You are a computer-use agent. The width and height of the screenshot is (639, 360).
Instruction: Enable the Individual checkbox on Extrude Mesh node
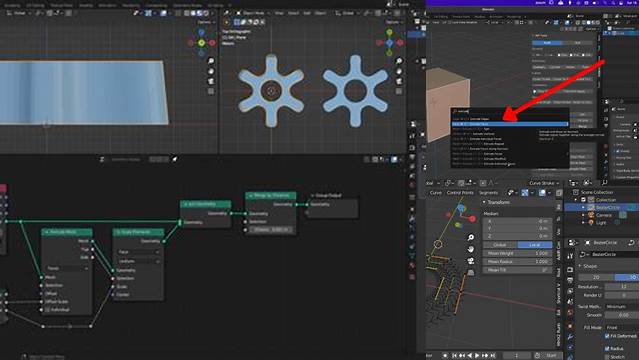point(47,310)
